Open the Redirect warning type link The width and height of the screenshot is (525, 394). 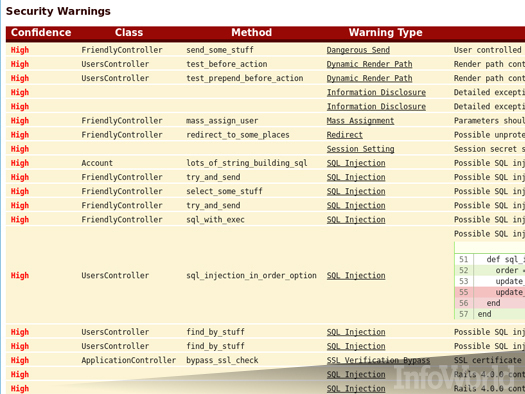click(345, 135)
